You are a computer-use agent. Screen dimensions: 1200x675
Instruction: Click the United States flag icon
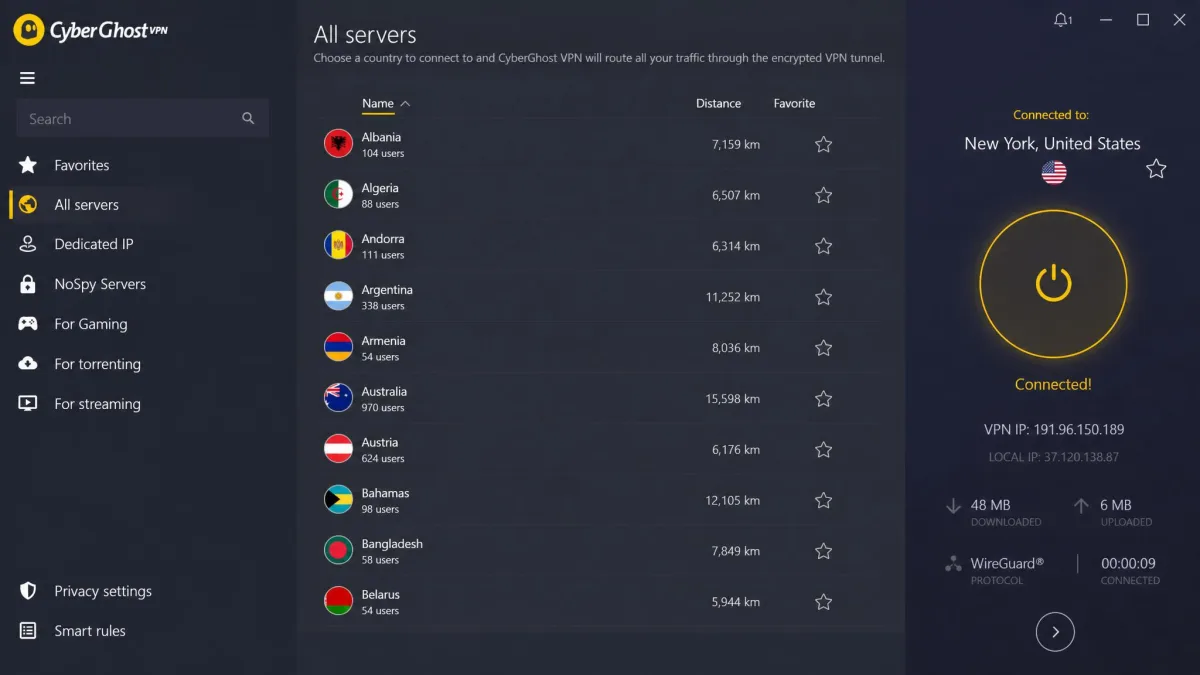pos(1054,172)
